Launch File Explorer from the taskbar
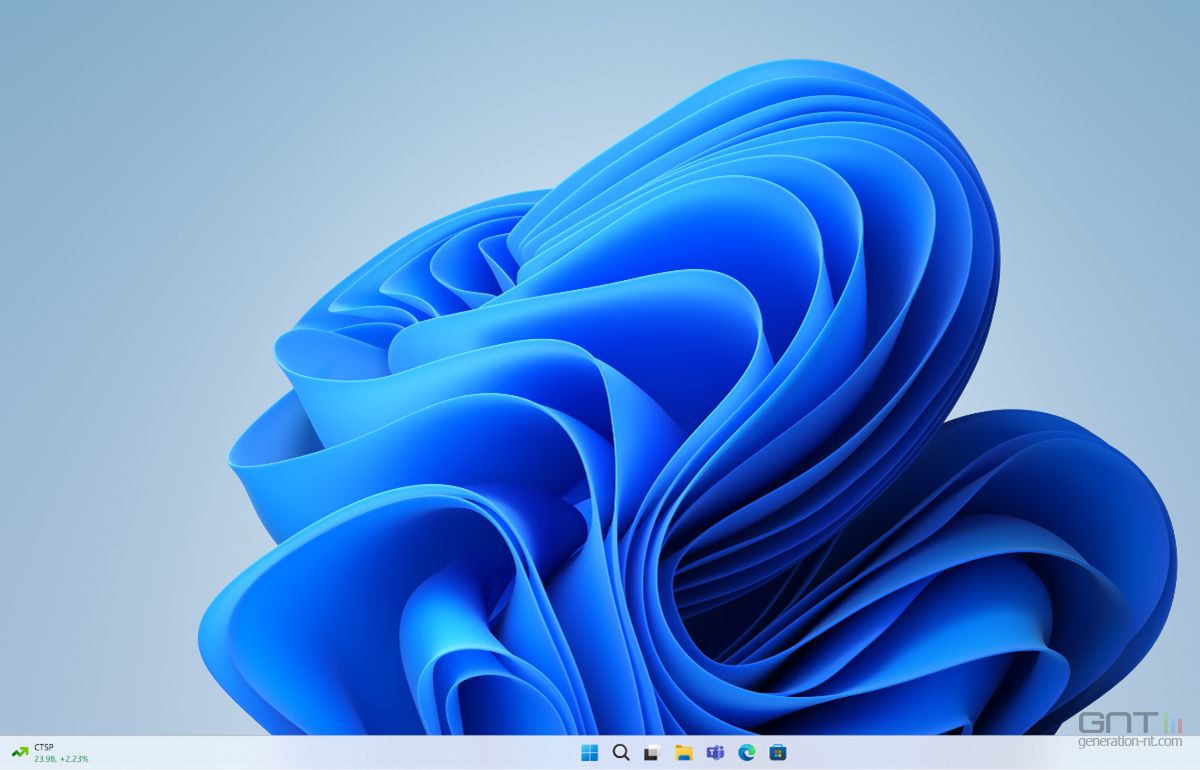1200x770 pixels. click(x=684, y=753)
